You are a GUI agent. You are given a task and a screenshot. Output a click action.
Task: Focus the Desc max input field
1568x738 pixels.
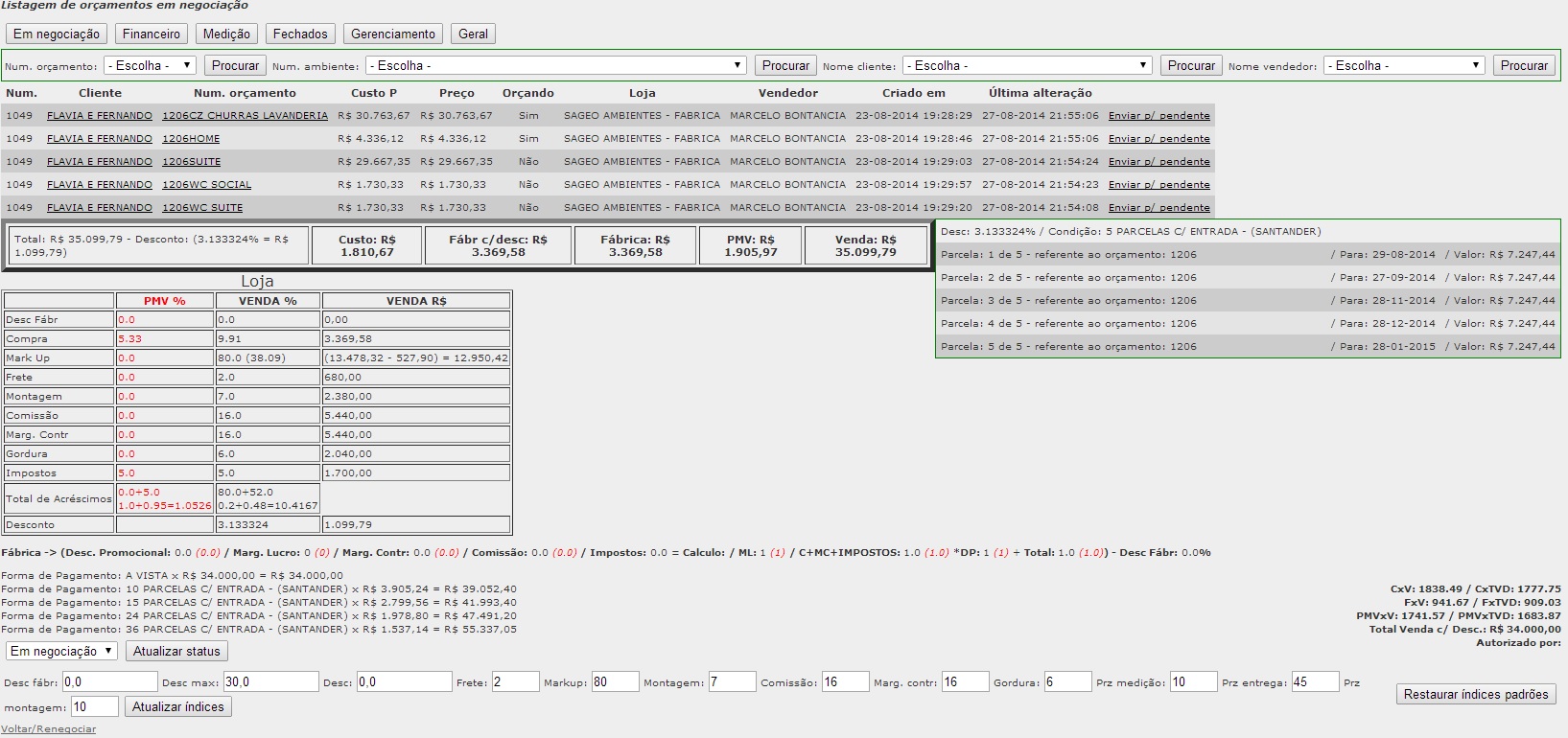270,681
